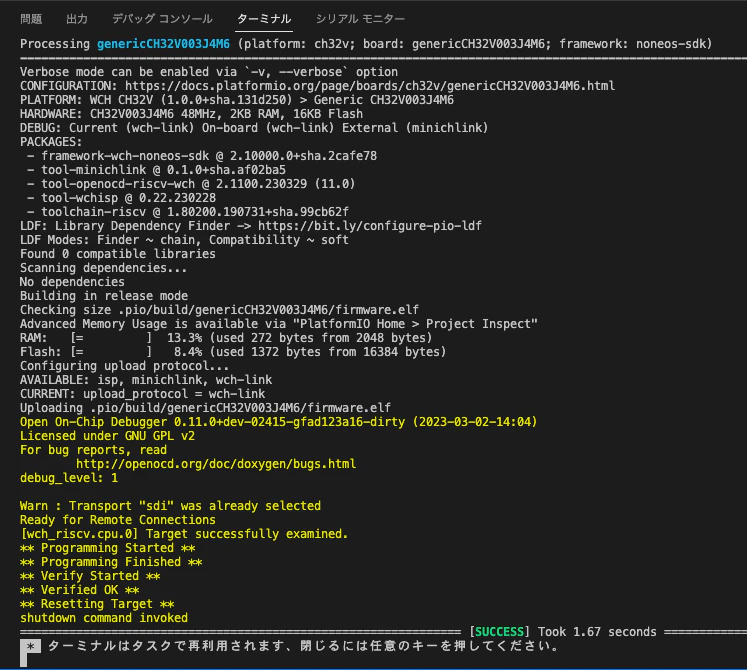Open the bit.ly/configure-pio-ldf link
The image size is (747, 670).
pyautogui.click(x=370, y=226)
